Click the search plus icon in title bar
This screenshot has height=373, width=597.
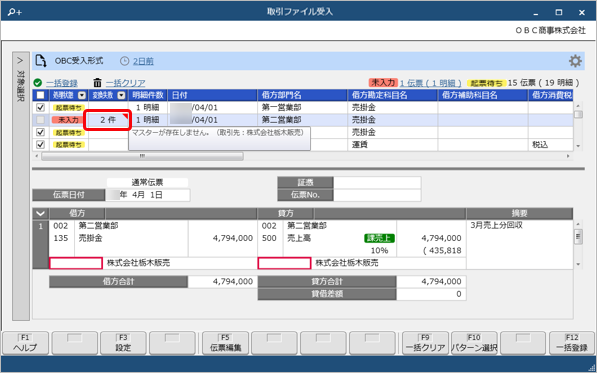(14, 12)
